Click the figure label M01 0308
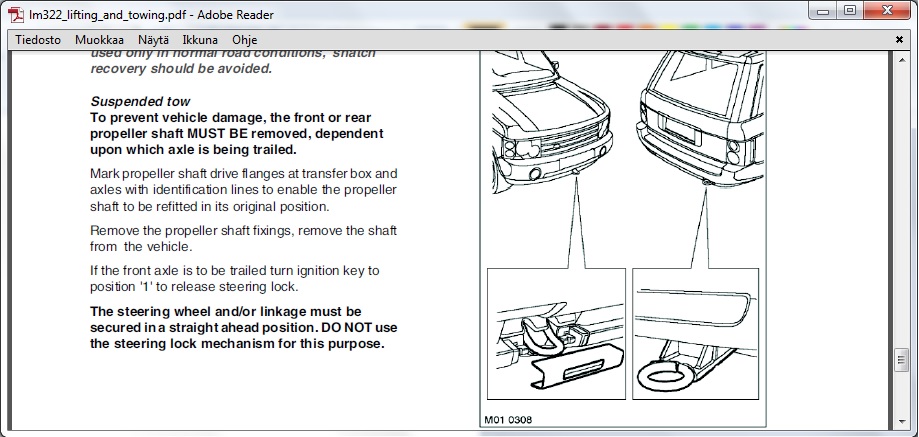The height and width of the screenshot is (437, 919). click(x=511, y=421)
